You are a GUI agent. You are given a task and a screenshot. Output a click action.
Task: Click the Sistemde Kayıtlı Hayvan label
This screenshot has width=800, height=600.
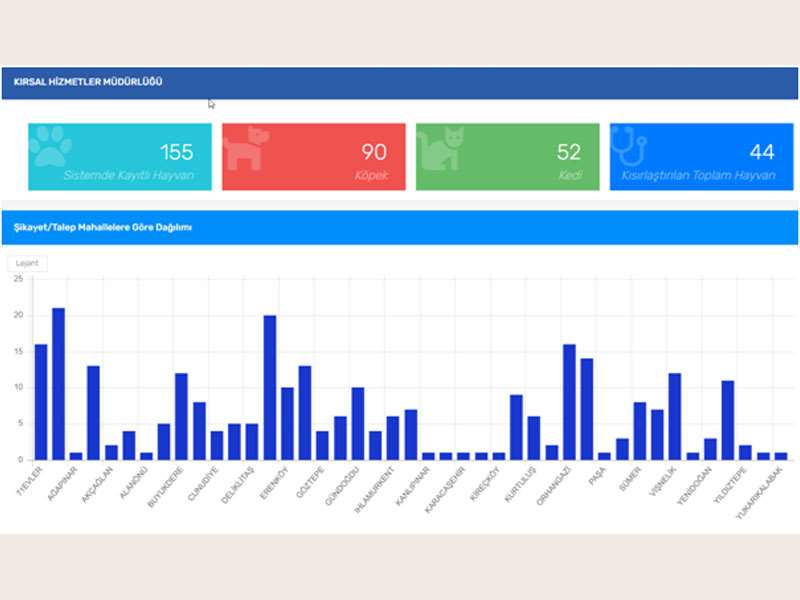(x=129, y=176)
